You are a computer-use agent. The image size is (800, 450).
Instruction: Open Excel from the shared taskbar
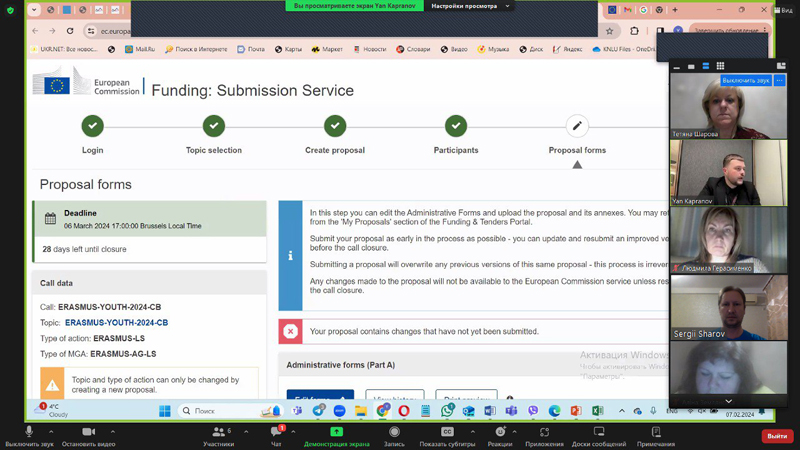tap(597, 411)
